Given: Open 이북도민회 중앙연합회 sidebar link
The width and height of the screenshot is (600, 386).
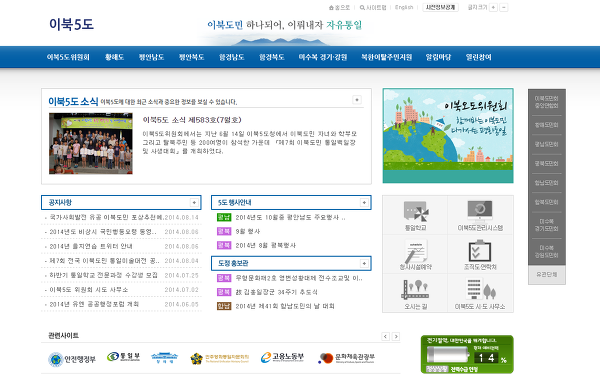Looking at the screenshot, I should (x=546, y=102).
